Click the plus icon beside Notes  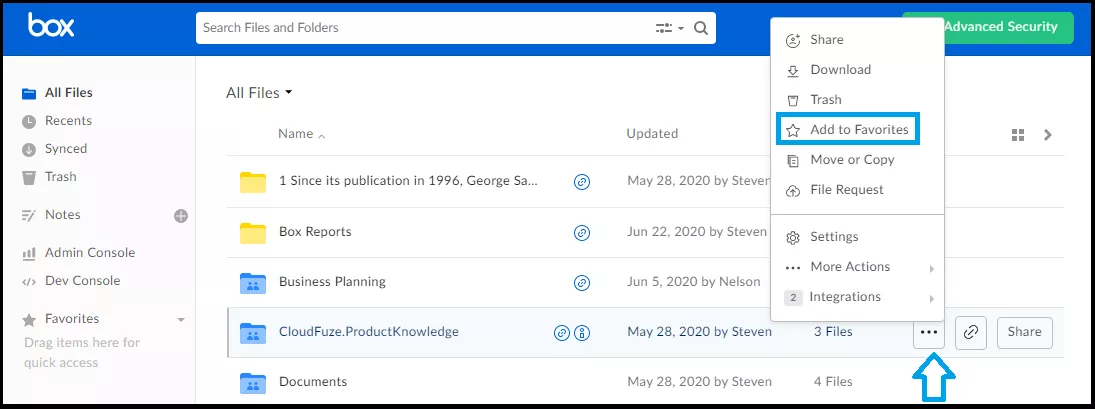click(x=181, y=216)
